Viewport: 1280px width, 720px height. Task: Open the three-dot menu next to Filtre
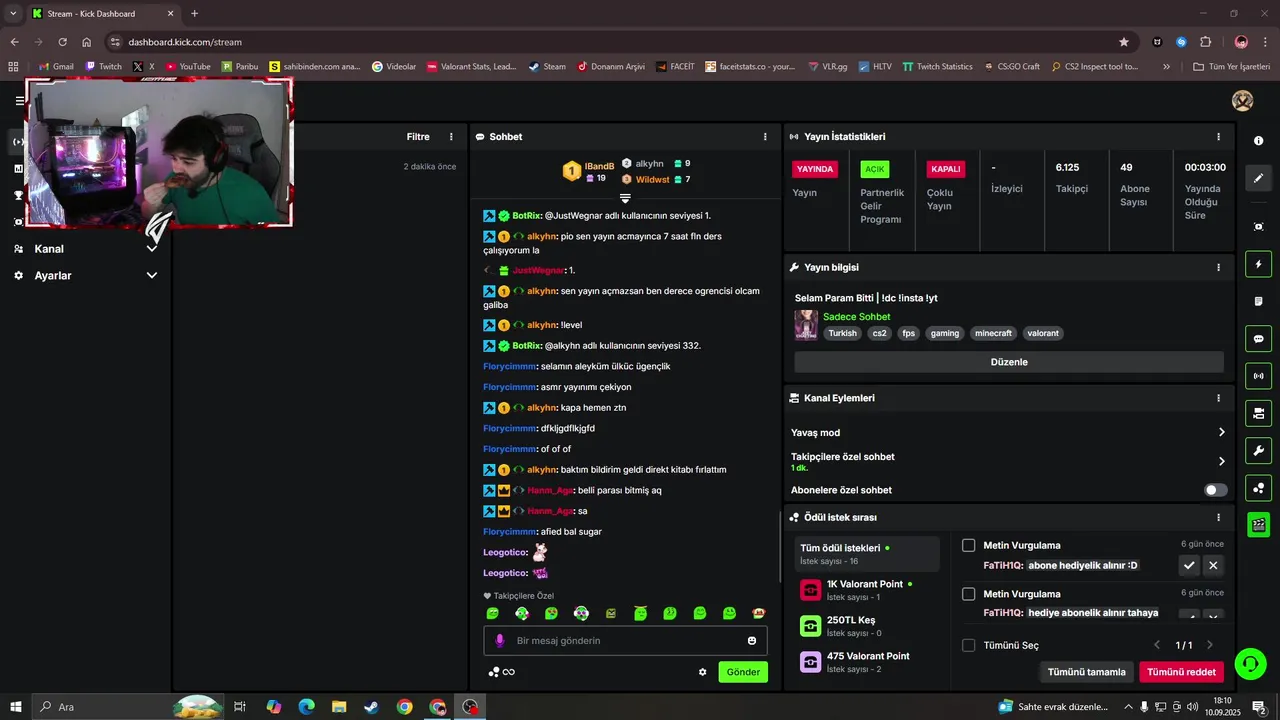[451, 137]
